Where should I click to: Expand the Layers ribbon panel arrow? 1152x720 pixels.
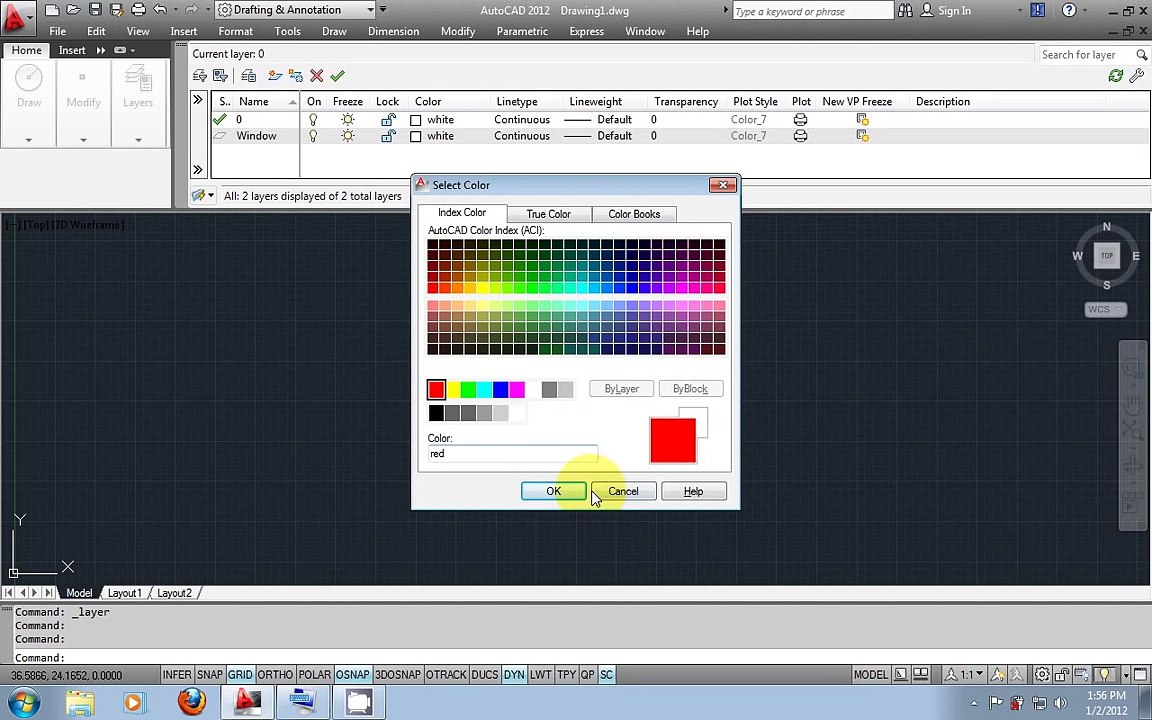coord(138,140)
